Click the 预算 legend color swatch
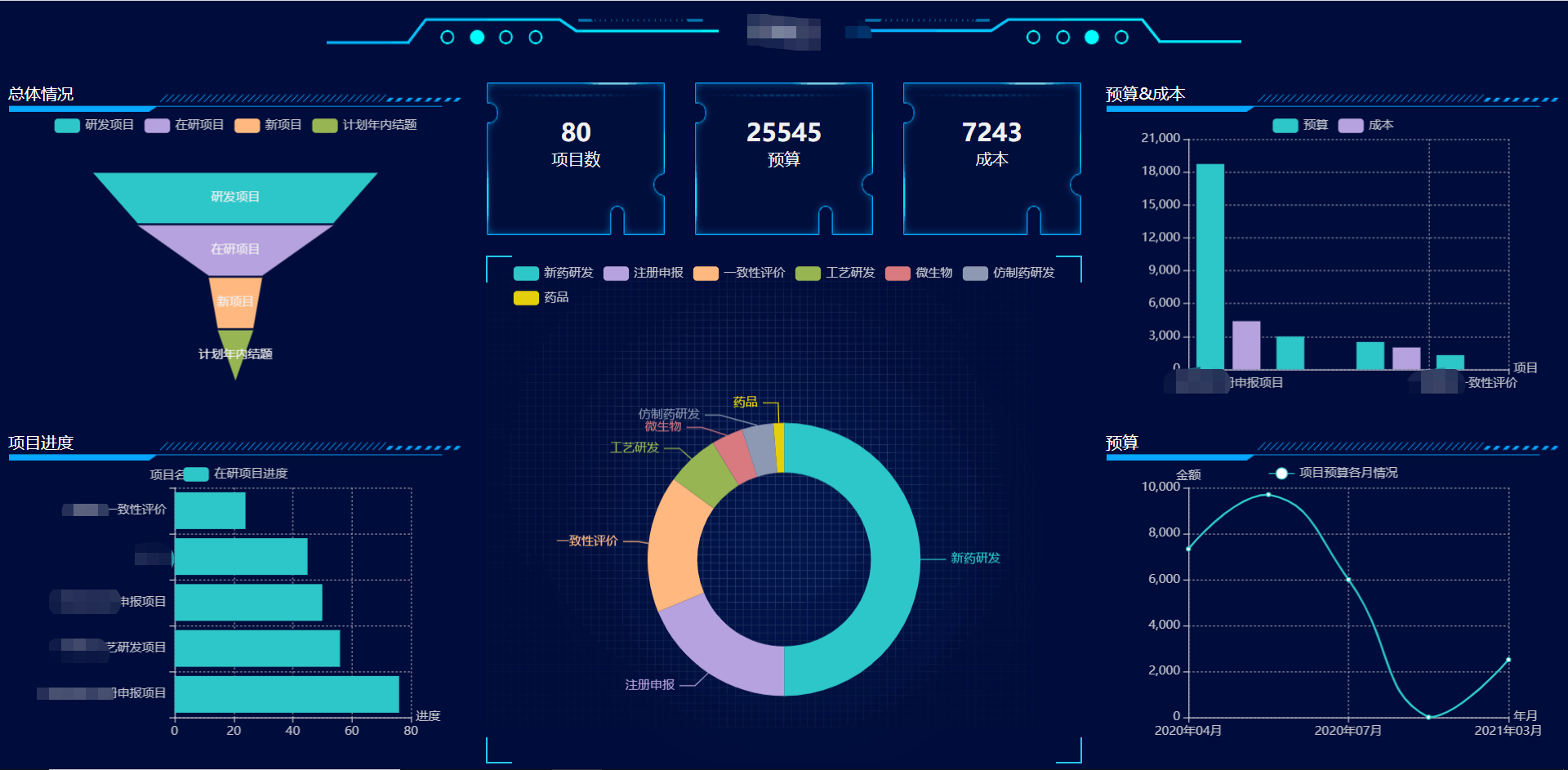 click(1285, 125)
